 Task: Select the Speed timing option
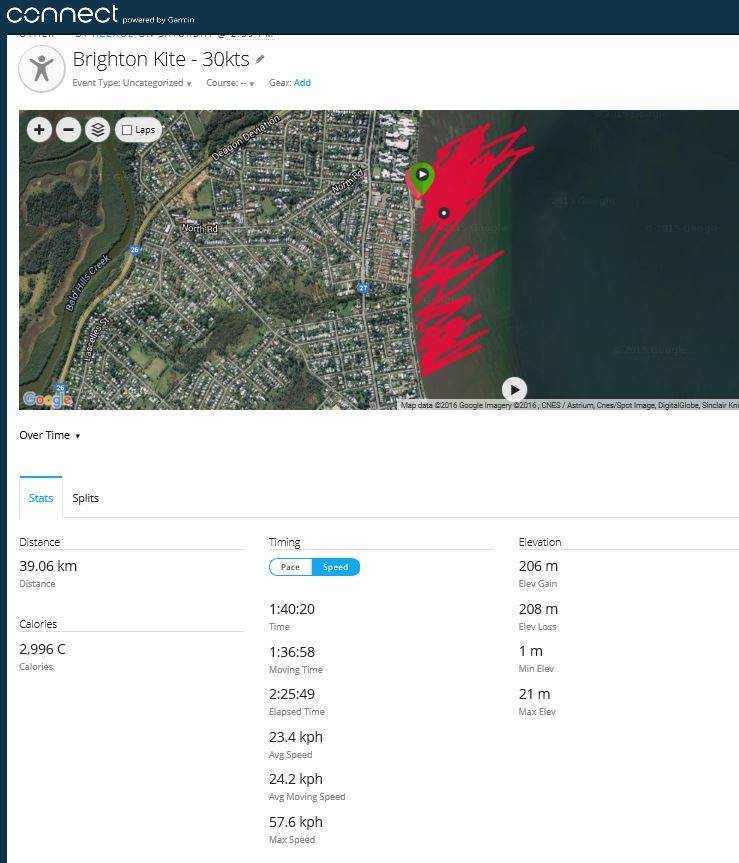336,567
